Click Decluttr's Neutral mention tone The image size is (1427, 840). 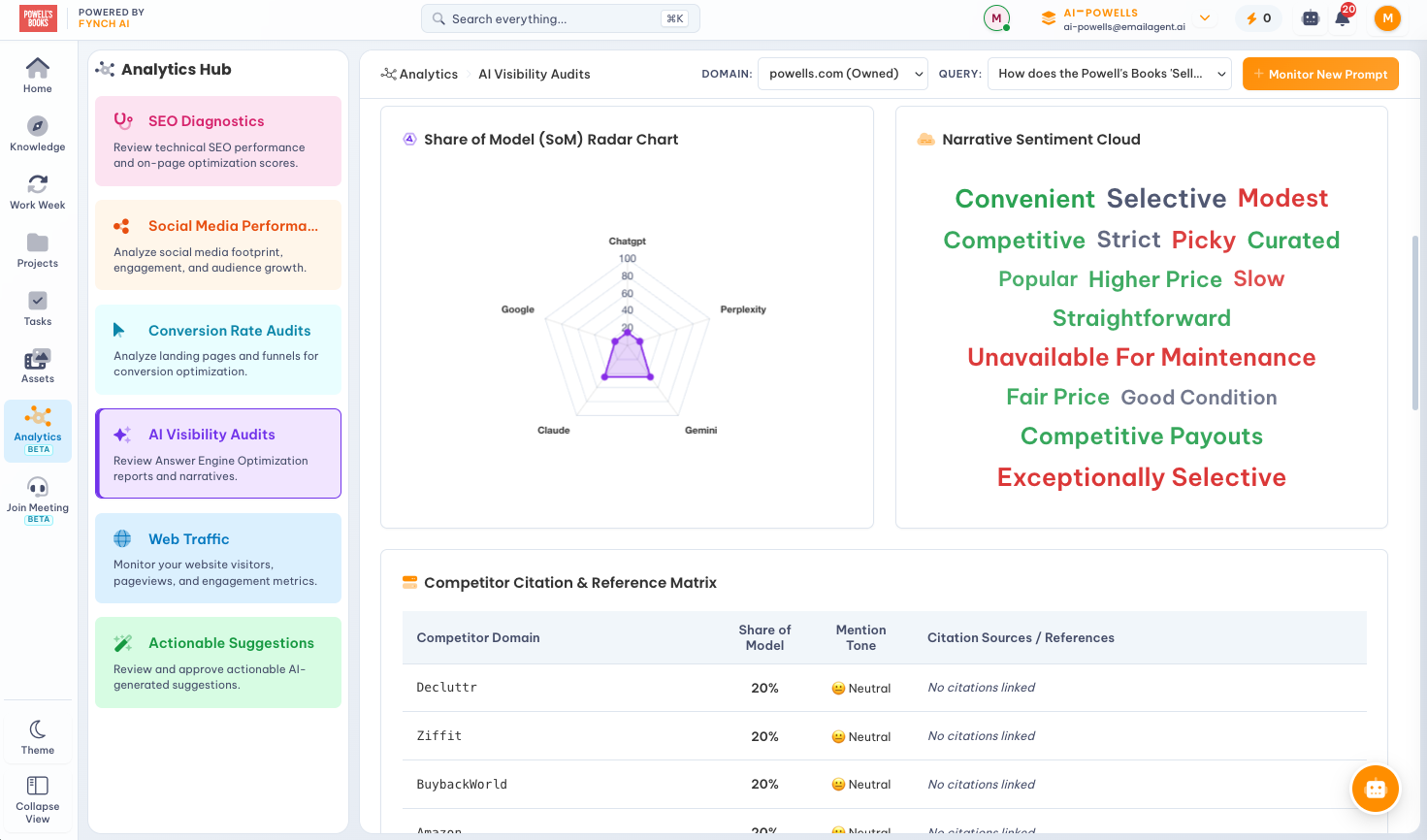(860, 689)
